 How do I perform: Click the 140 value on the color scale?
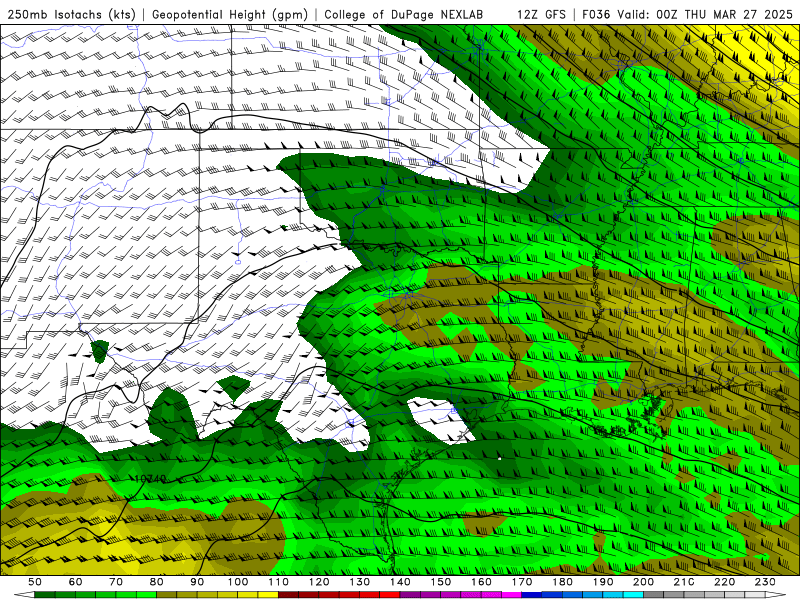[x=400, y=582]
